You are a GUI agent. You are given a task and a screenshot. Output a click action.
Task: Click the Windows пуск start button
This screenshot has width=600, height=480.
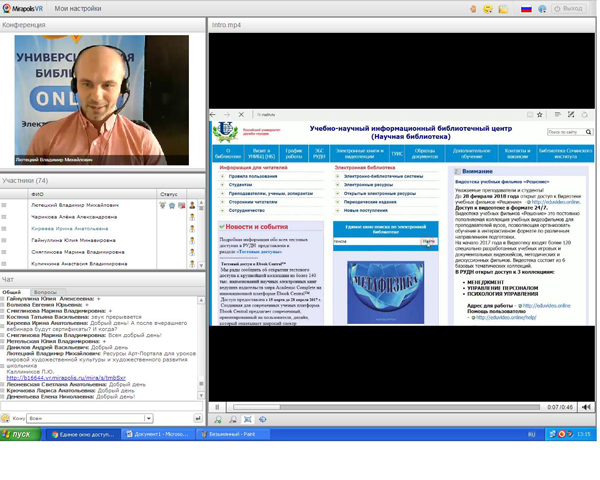click(x=21, y=434)
